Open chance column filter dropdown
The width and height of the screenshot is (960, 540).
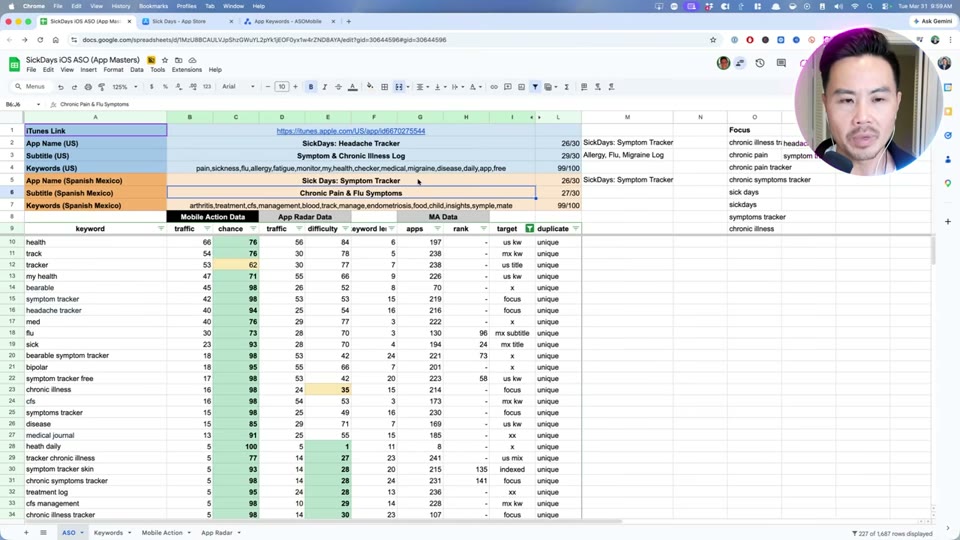(253, 229)
